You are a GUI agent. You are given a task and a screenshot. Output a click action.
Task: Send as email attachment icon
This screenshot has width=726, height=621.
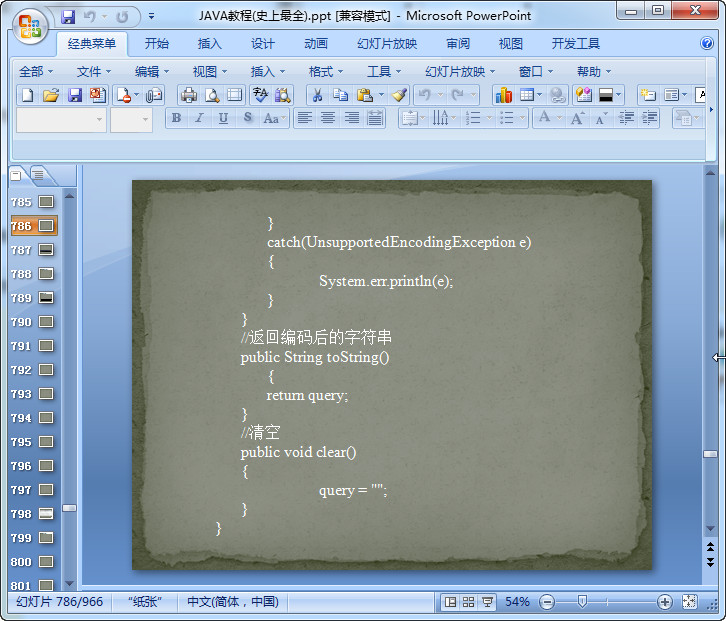[x=154, y=95]
